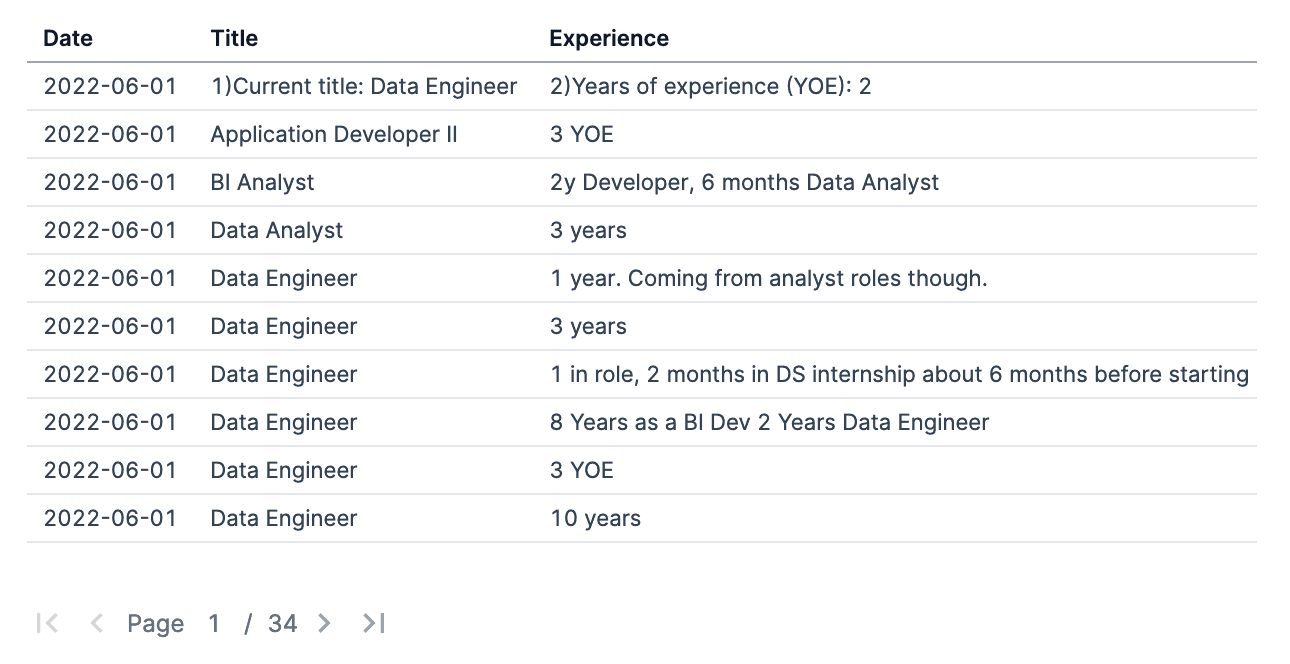The height and width of the screenshot is (664, 1290).
Task: Click the left chevron beside the Page label
Action: (x=95, y=623)
